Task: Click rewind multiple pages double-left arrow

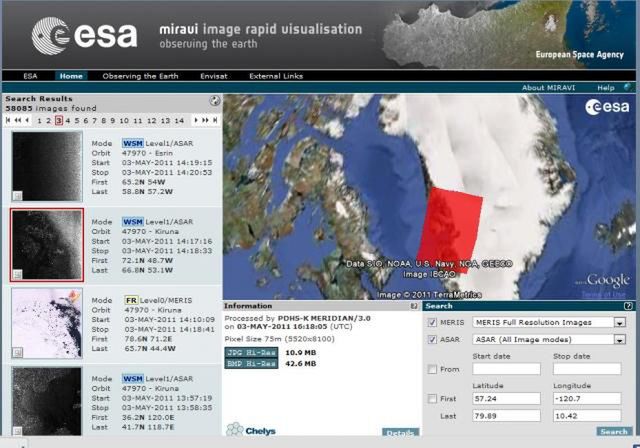Action: (18, 120)
